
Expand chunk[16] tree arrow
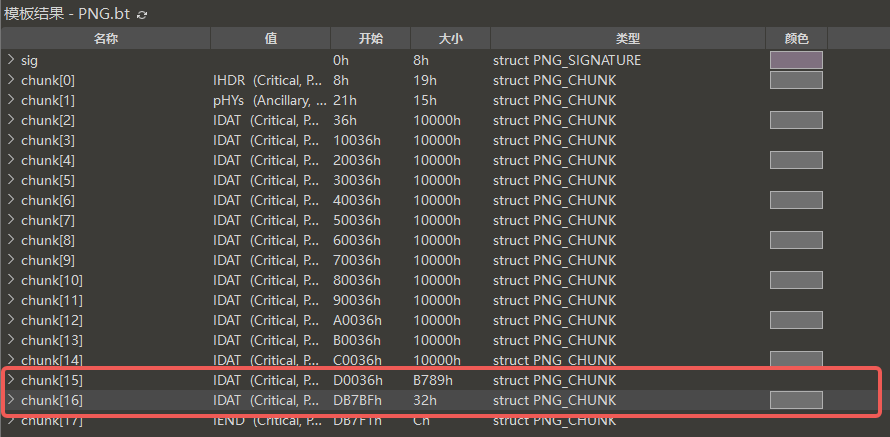coord(11,400)
